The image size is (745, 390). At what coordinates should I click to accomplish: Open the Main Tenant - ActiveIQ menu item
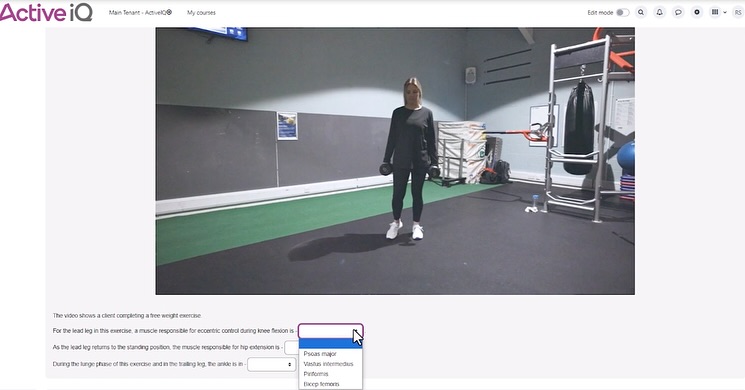pos(140,13)
